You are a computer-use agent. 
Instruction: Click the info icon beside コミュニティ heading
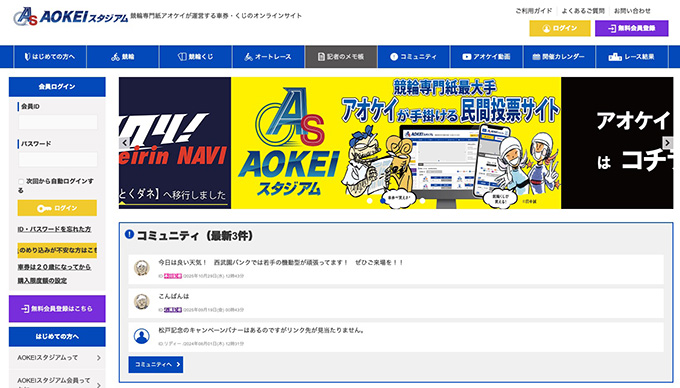pos(129,234)
